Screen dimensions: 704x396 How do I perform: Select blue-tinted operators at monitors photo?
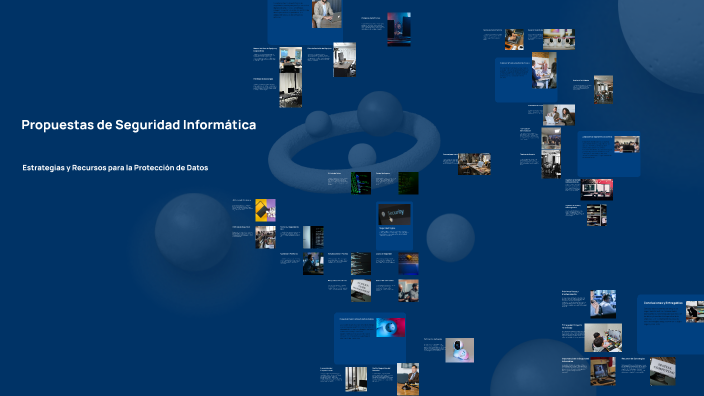coord(603,304)
